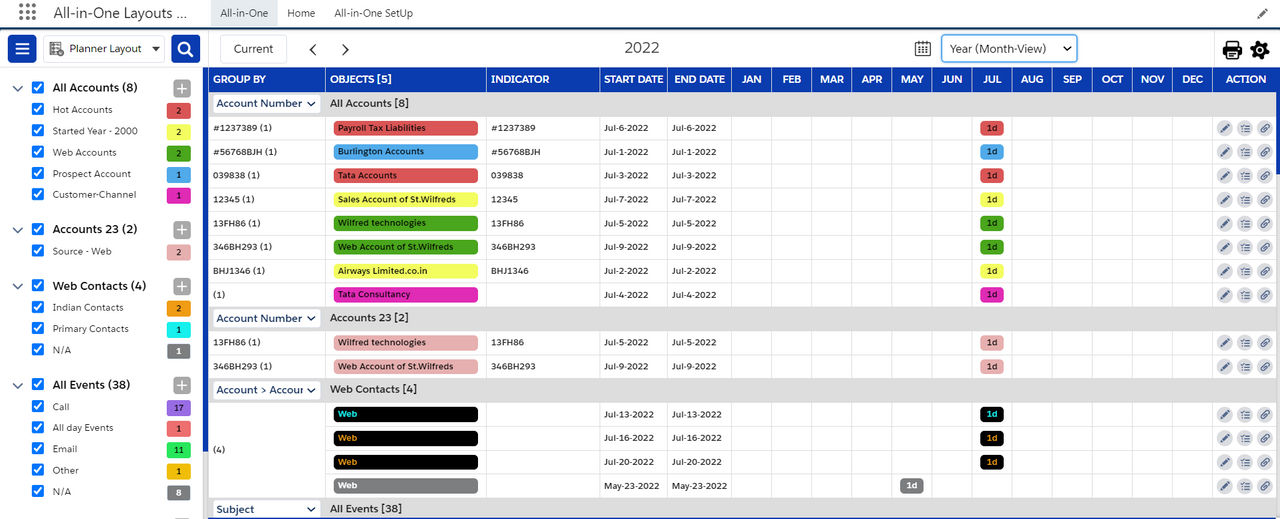
Task: Open the calendar date picker icon
Action: 923,48
